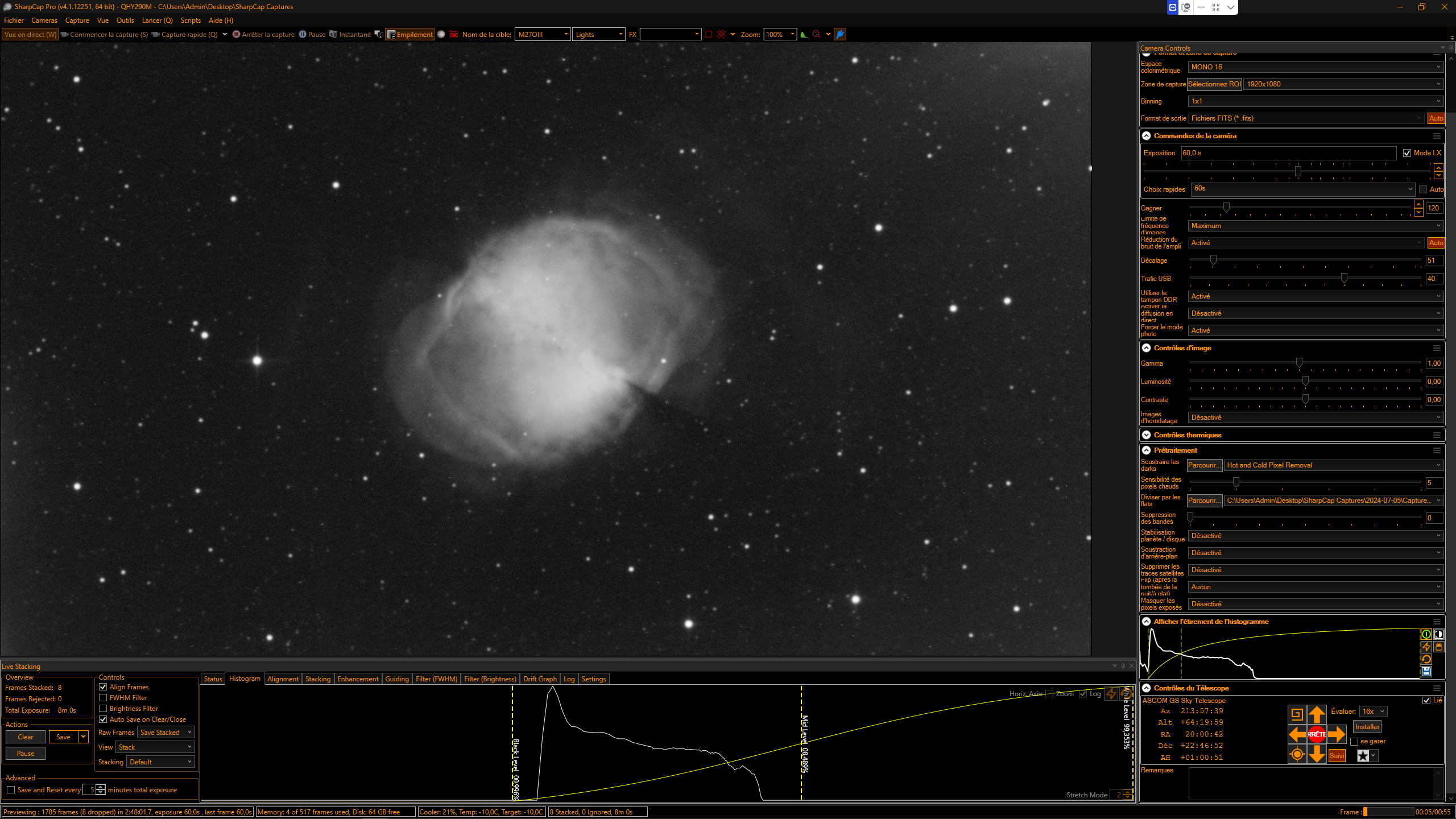Enable Save and Reset every checkbox
1456x819 pixels.
pyautogui.click(x=11, y=790)
